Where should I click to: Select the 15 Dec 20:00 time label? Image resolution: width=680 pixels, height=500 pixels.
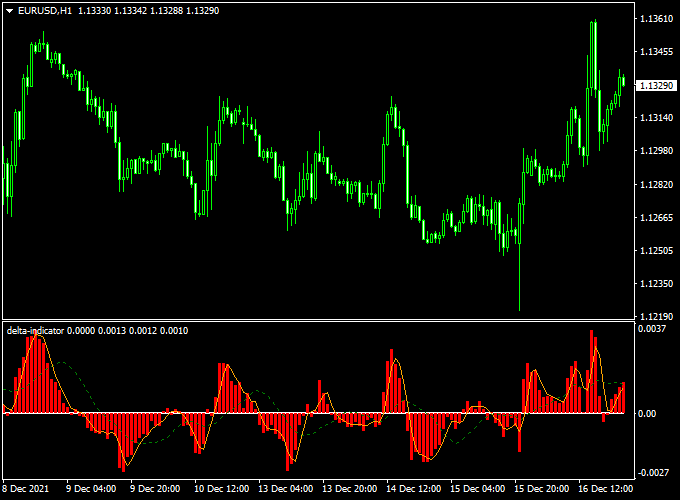pyautogui.click(x=542, y=489)
